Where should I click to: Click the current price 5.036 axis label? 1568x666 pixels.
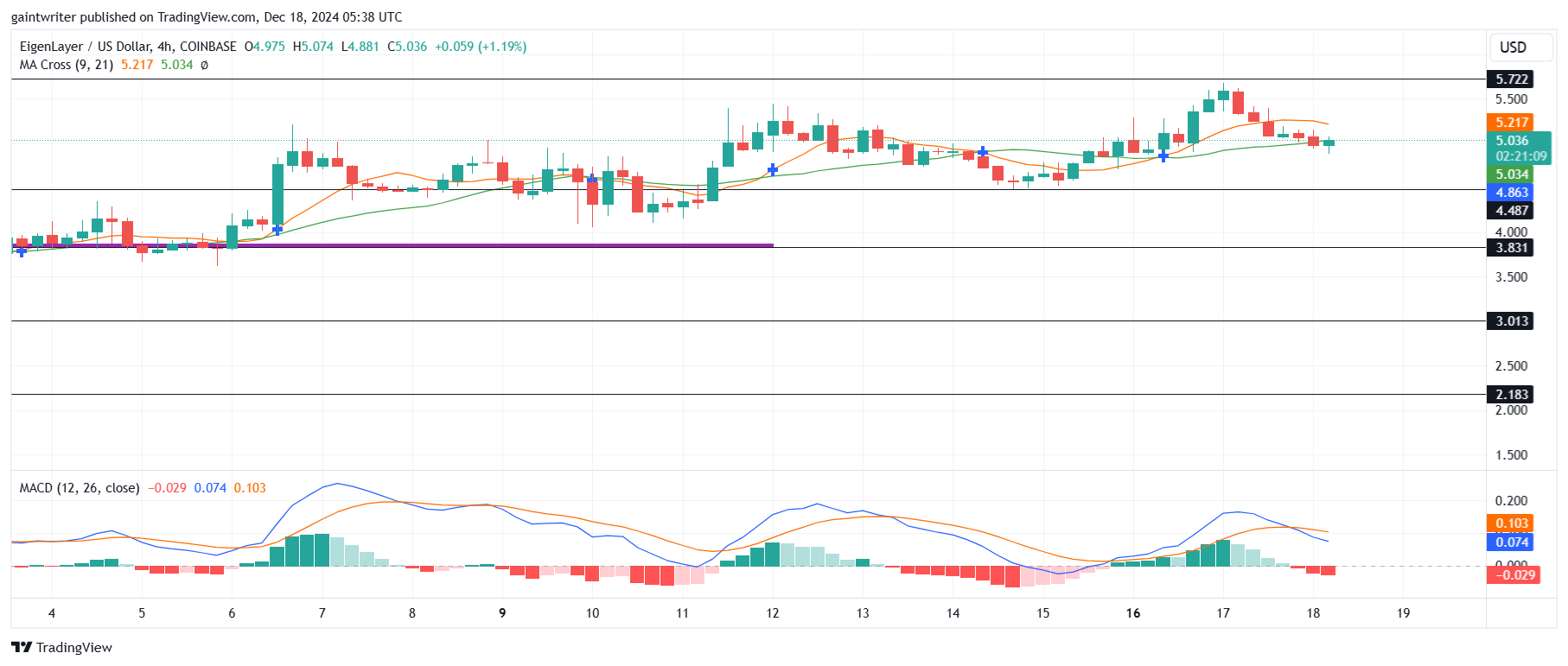coord(1512,141)
